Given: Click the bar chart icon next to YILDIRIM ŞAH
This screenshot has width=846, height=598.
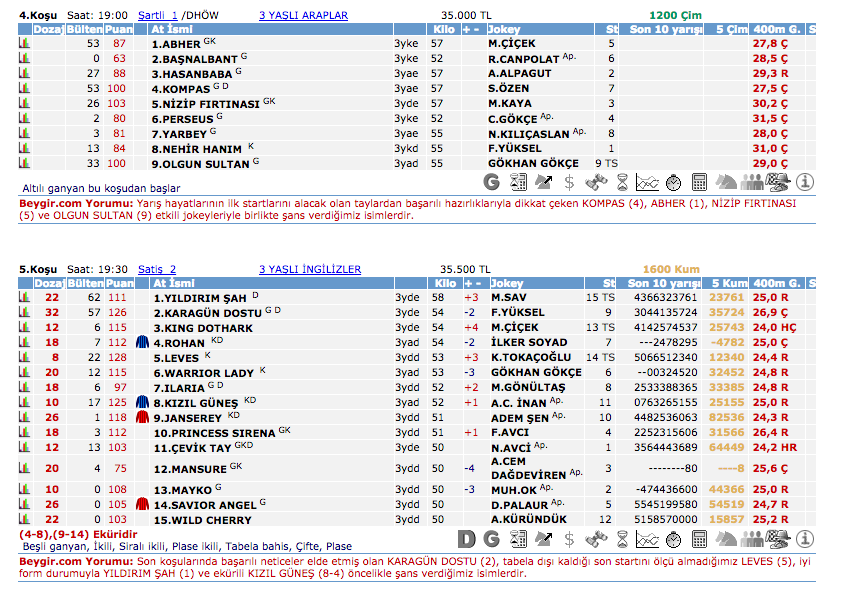Looking at the screenshot, I should click(25, 297).
